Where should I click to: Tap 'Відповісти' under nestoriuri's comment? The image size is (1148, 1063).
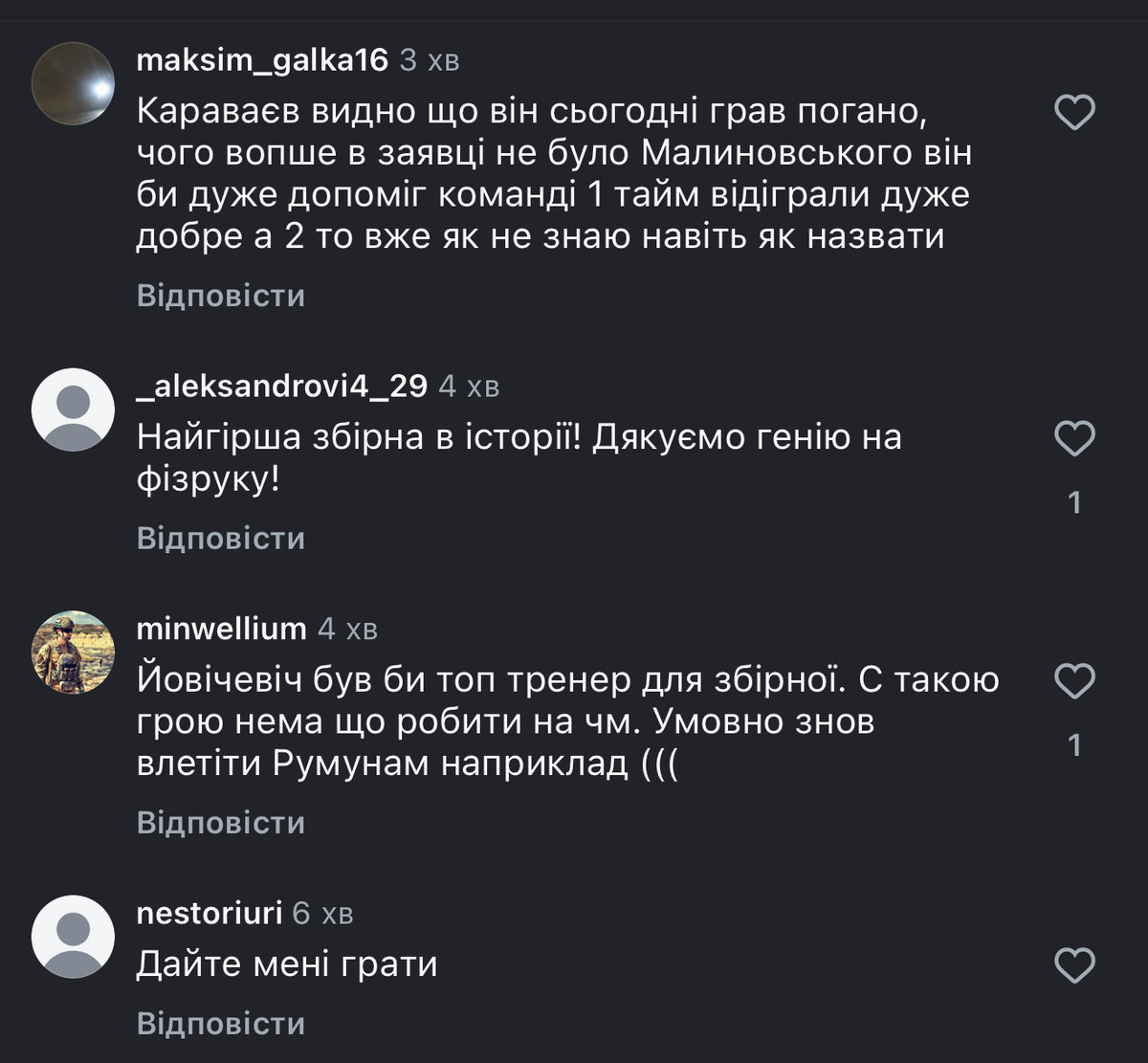coord(221,1024)
